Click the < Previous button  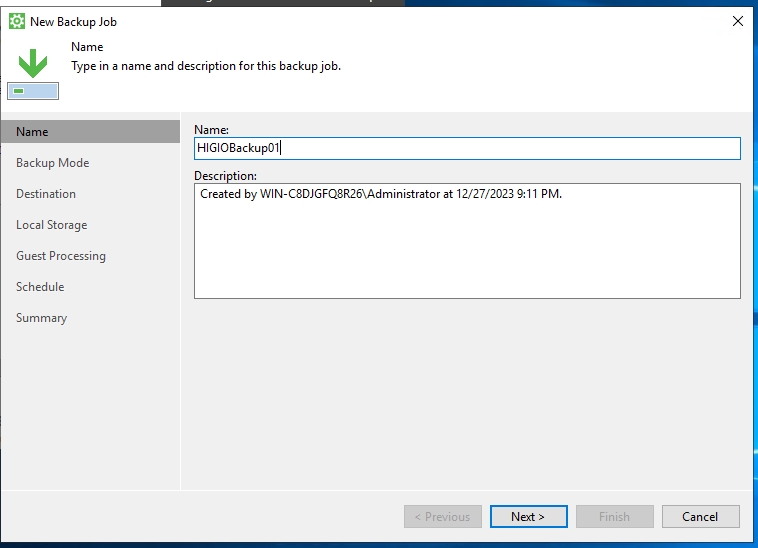point(443,517)
